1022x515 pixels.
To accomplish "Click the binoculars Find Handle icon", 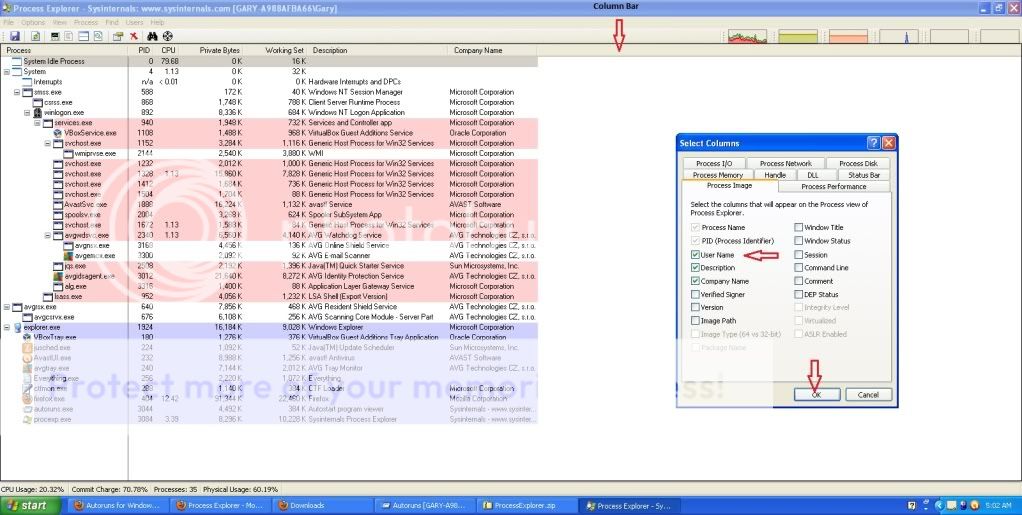I will 153,37.
